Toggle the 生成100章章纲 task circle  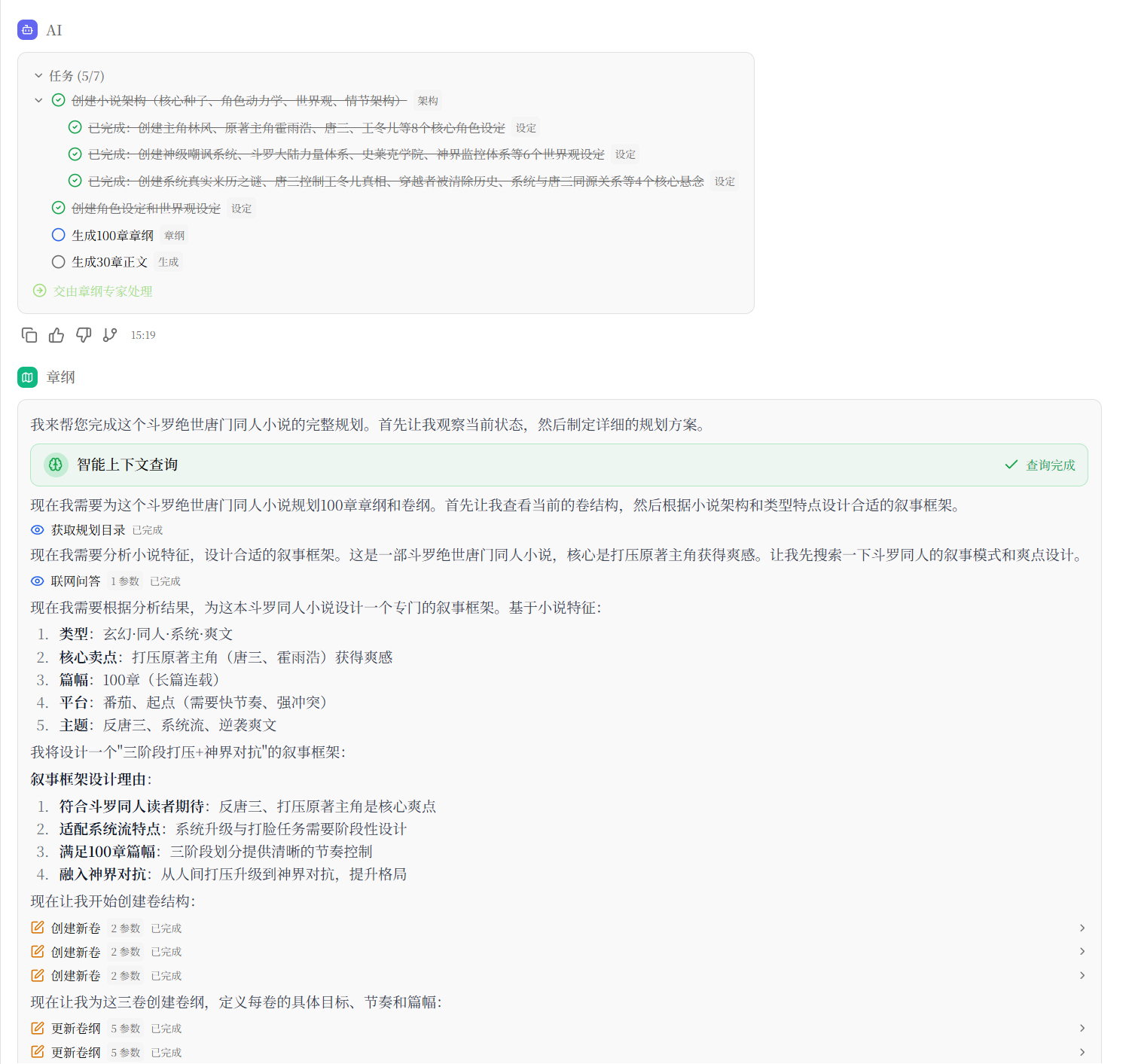coord(58,235)
